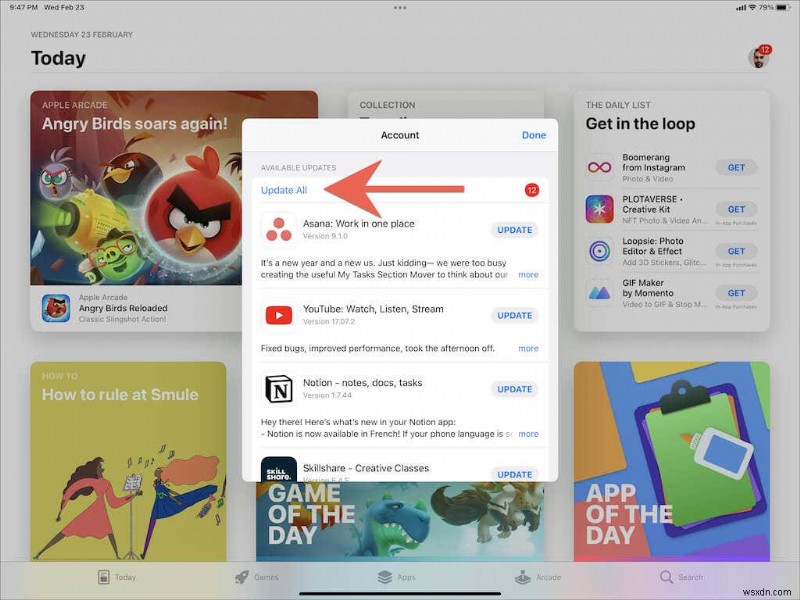The image size is (800, 600).
Task: Tap the GIF Maker by Momento icon
Action: 600,293
